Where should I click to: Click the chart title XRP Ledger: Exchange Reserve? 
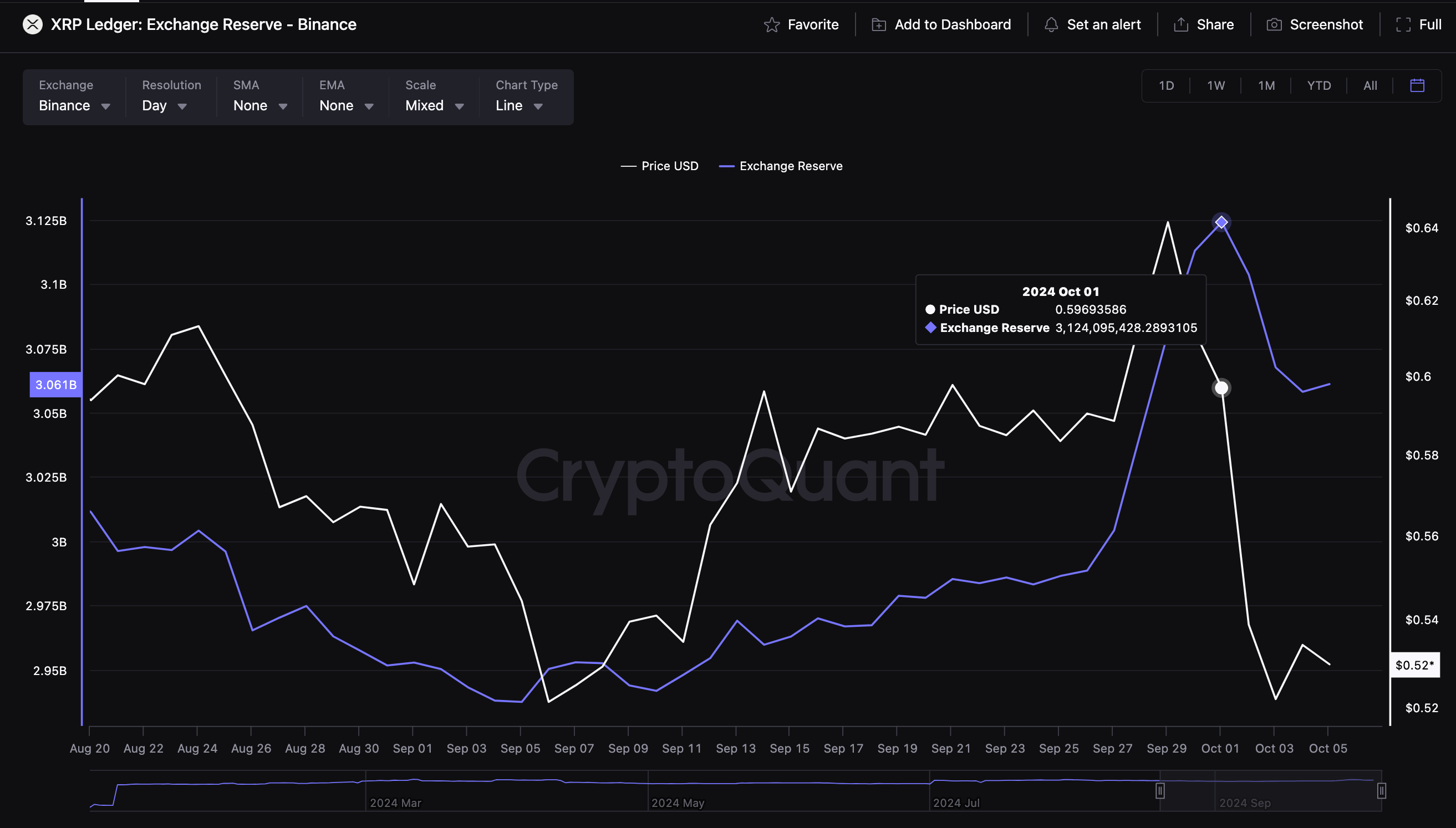(203, 24)
